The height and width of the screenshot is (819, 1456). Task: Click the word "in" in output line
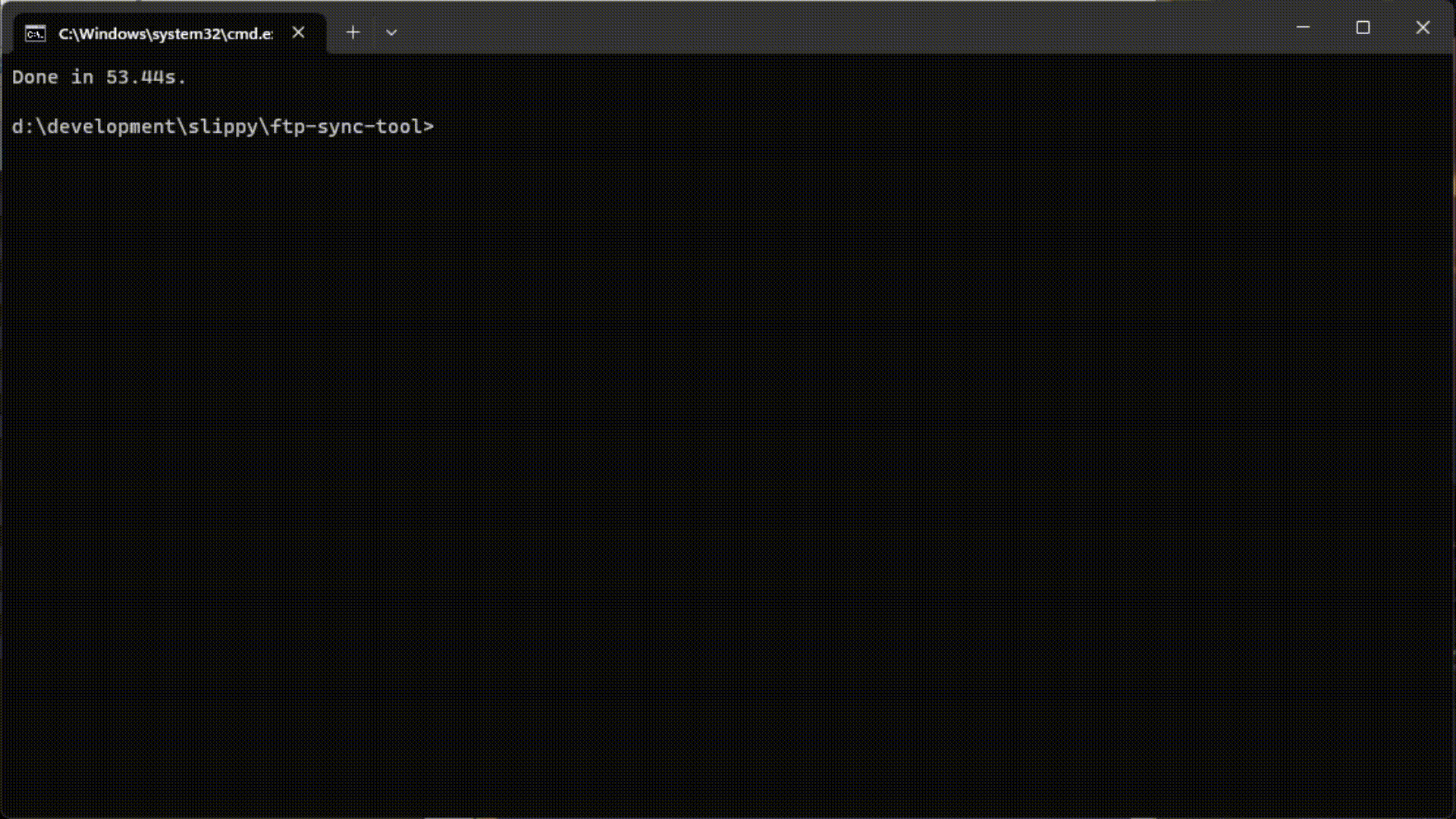point(82,77)
